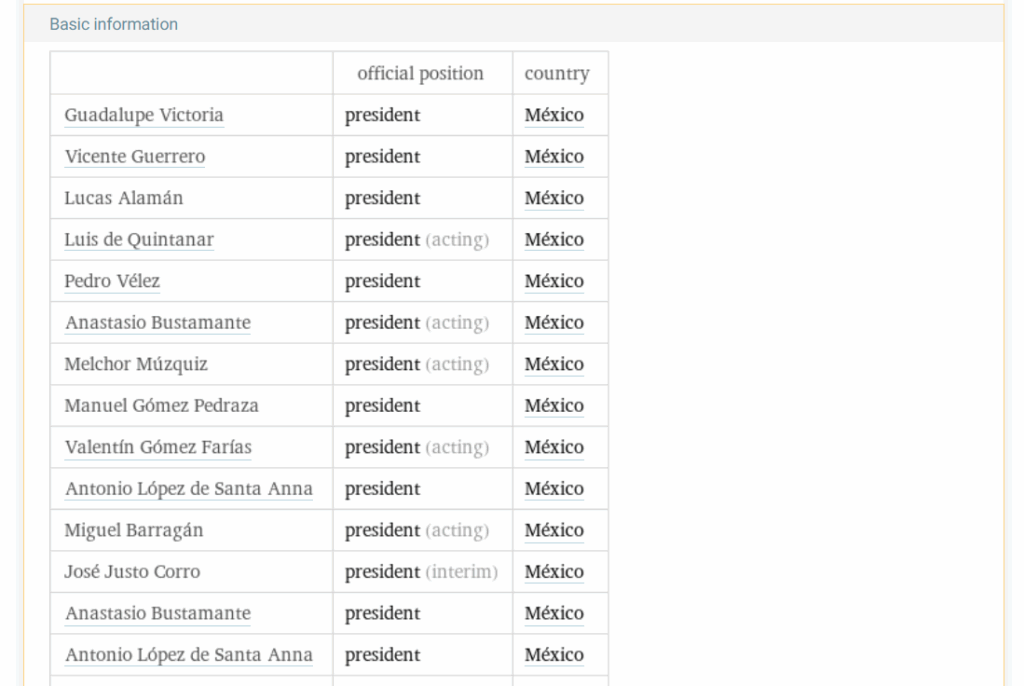Image resolution: width=1024 pixels, height=686 pixels.
Task: Click México link in Guadalupe Victoria's row
Action: click(x=554, y=115)
